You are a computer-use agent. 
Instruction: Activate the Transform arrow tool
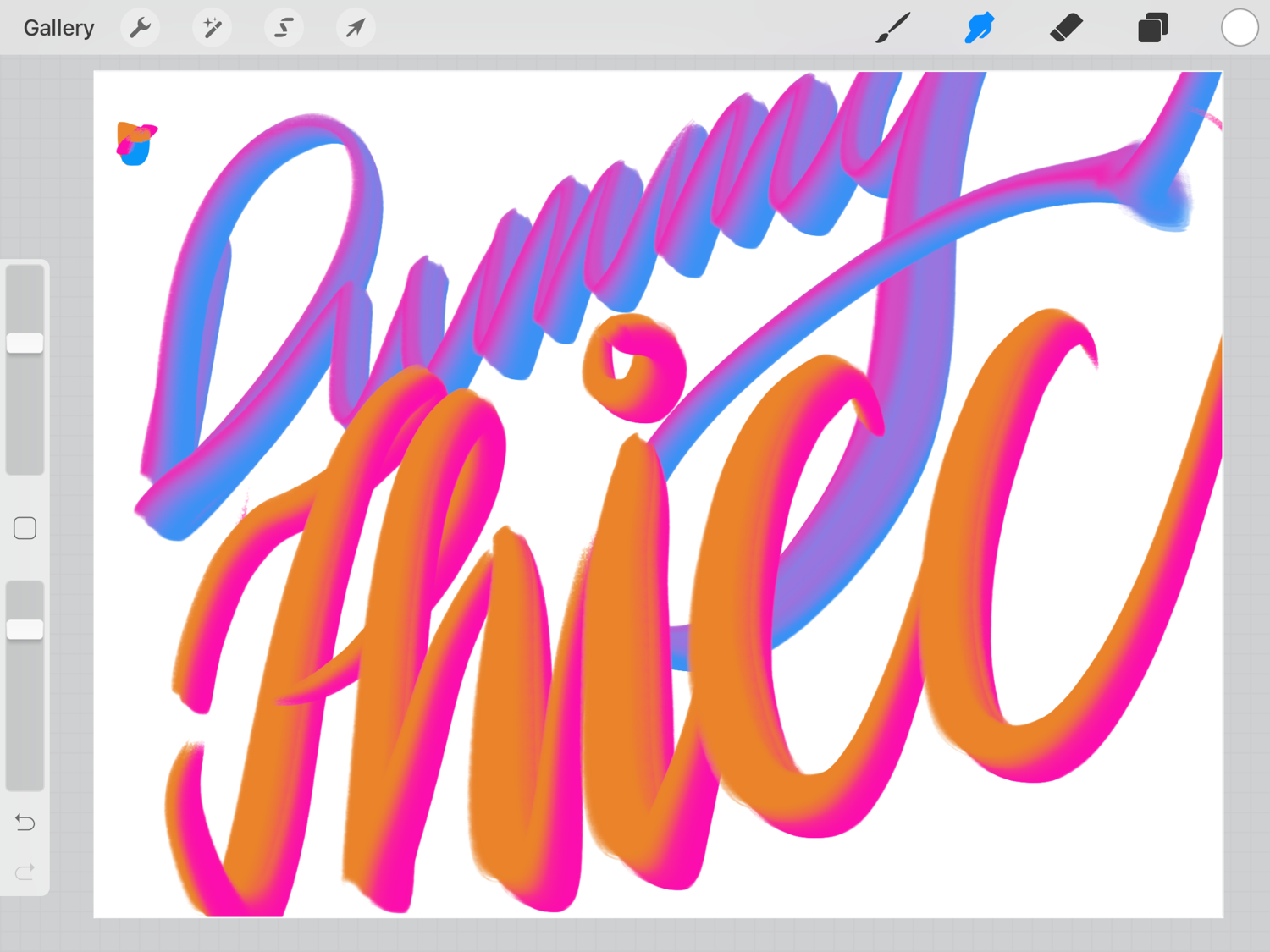coord(356,28)
